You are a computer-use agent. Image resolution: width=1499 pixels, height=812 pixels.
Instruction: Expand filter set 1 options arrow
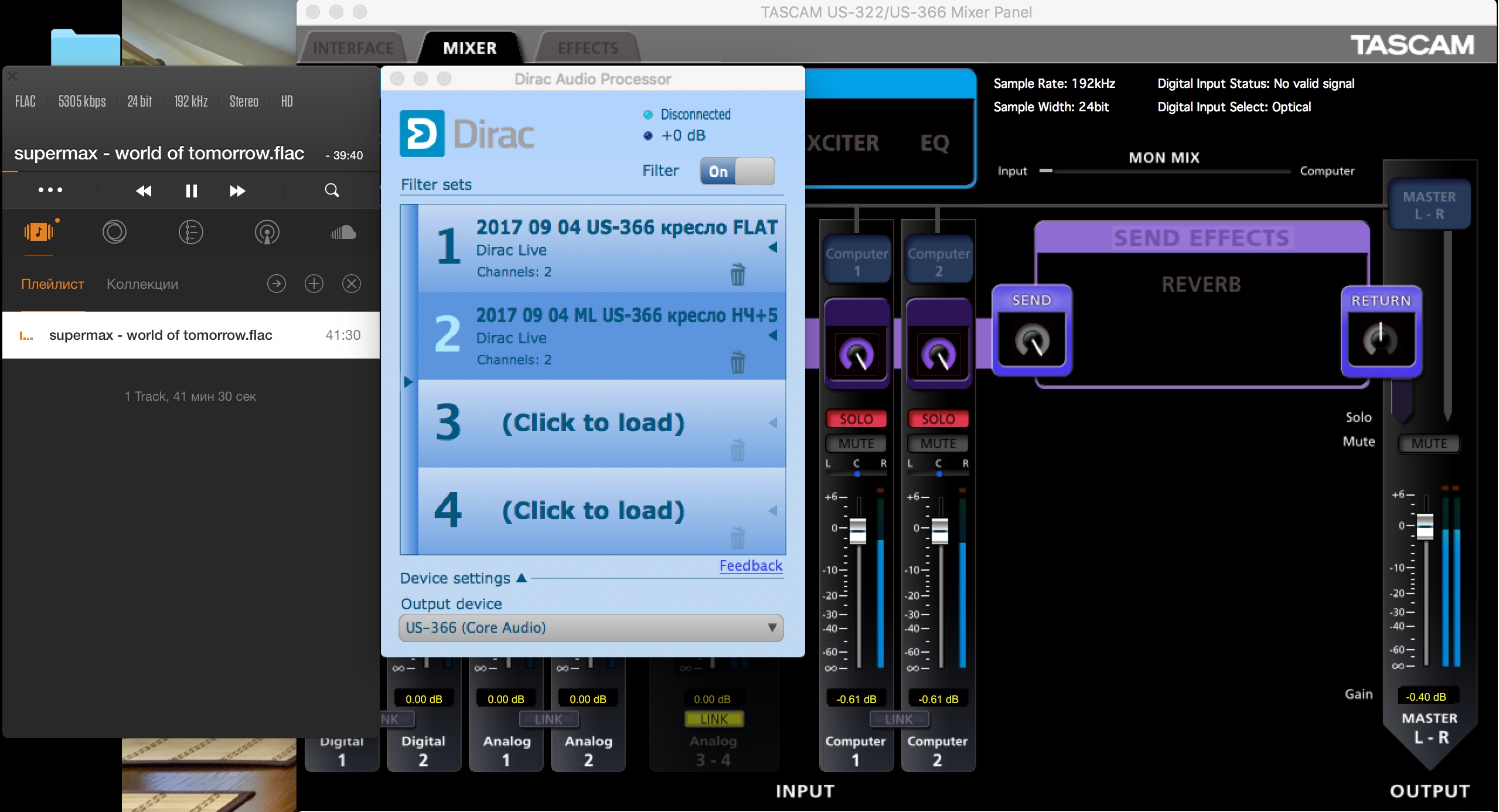tap(773, 247)
